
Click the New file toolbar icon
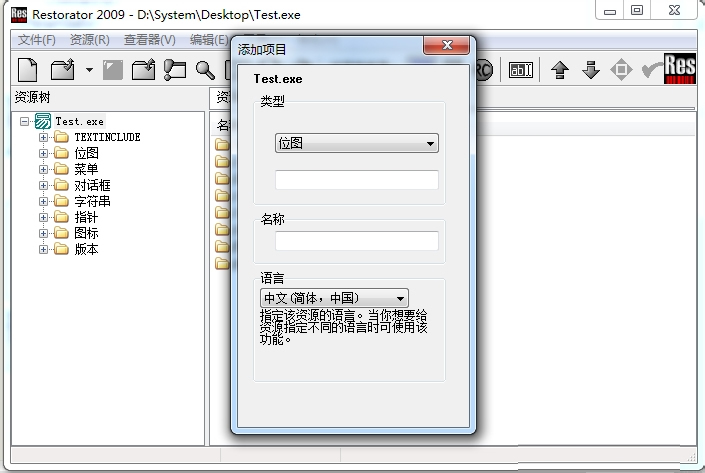tap(28, 69)
